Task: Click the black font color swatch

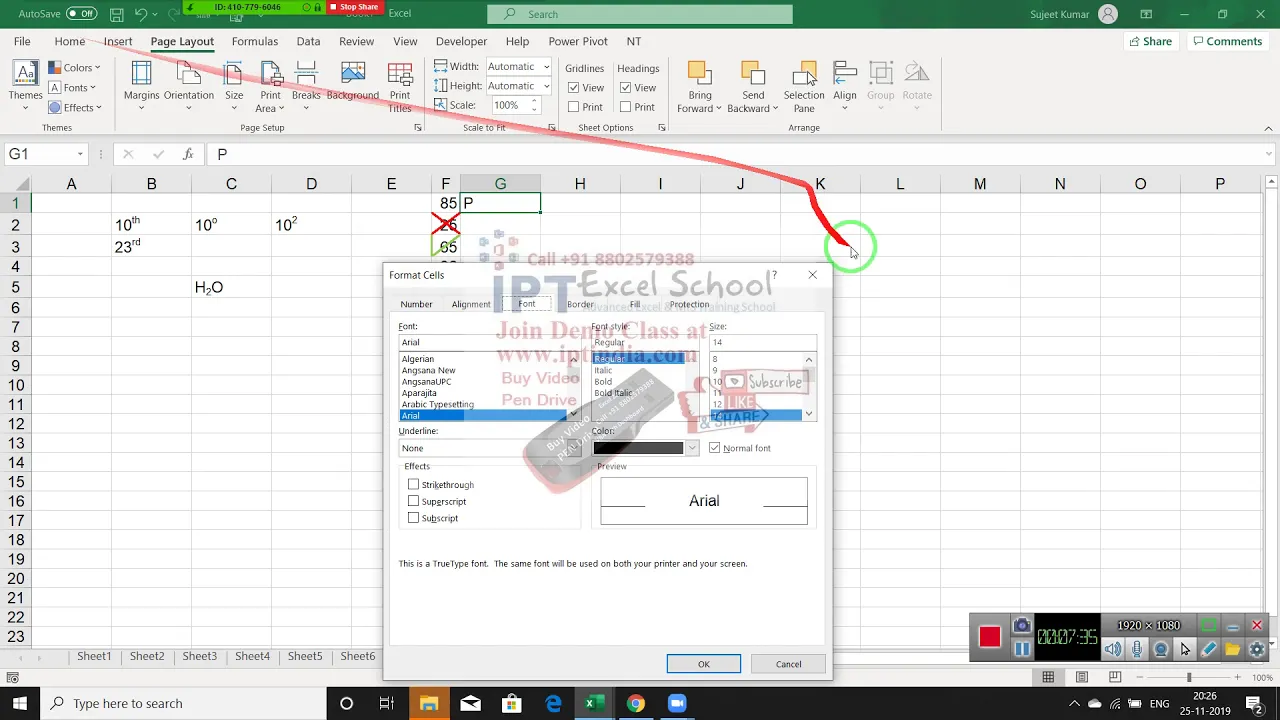Action: (638, 448)
